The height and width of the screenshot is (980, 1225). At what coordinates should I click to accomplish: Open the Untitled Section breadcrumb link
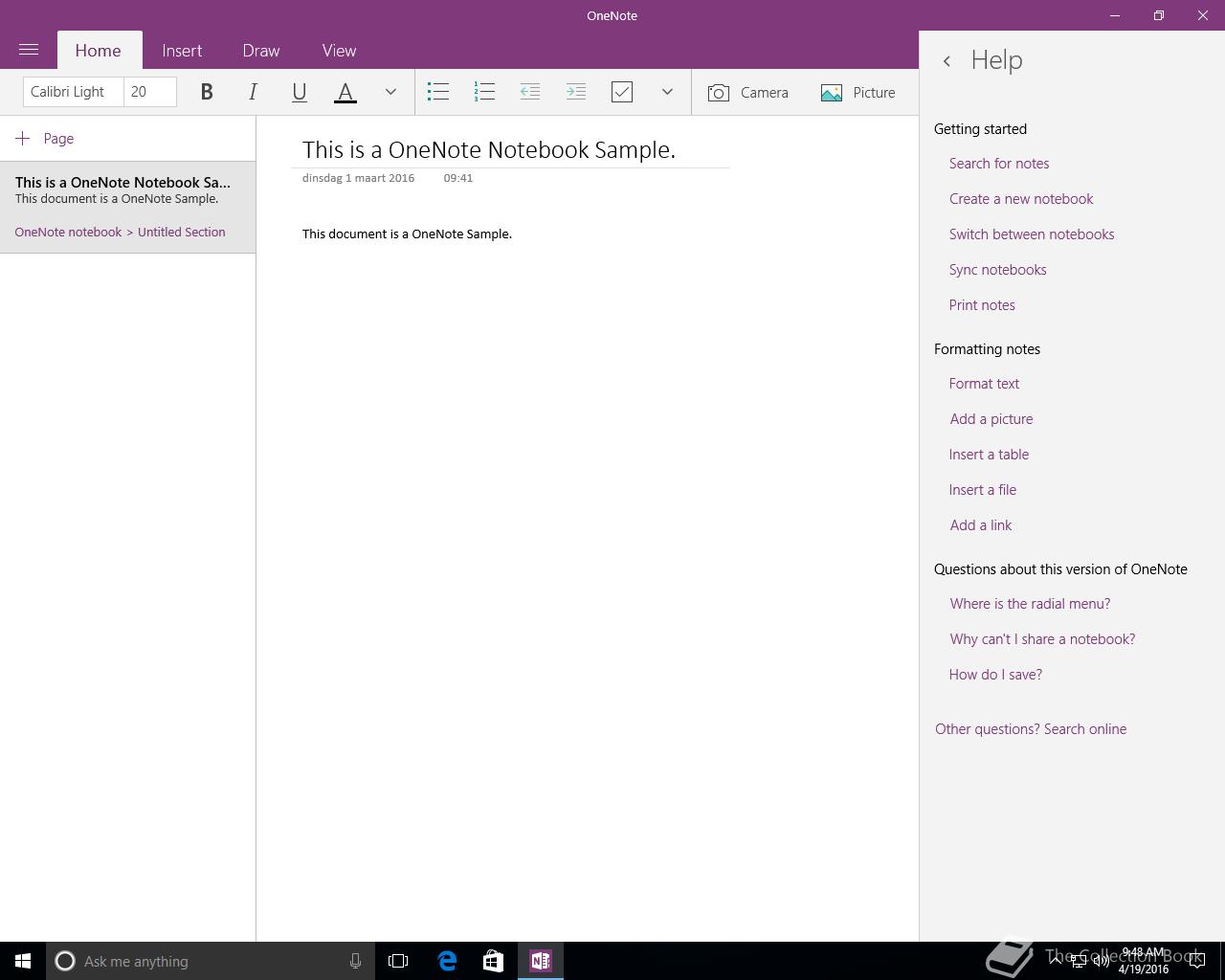pos(182,232)
